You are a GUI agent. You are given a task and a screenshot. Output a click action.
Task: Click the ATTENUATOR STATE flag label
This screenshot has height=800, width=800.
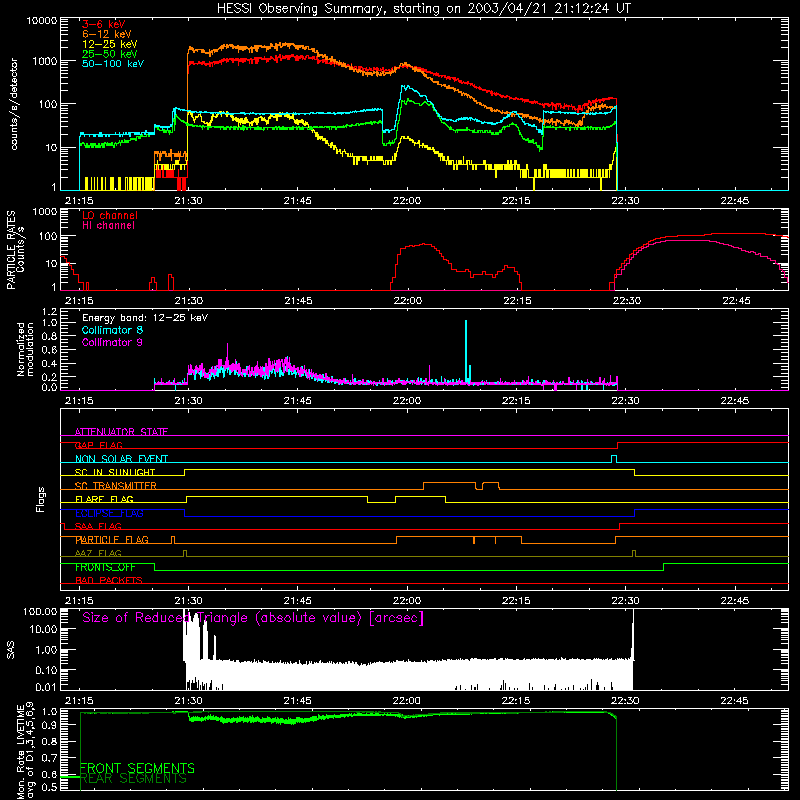coord(121,432)
